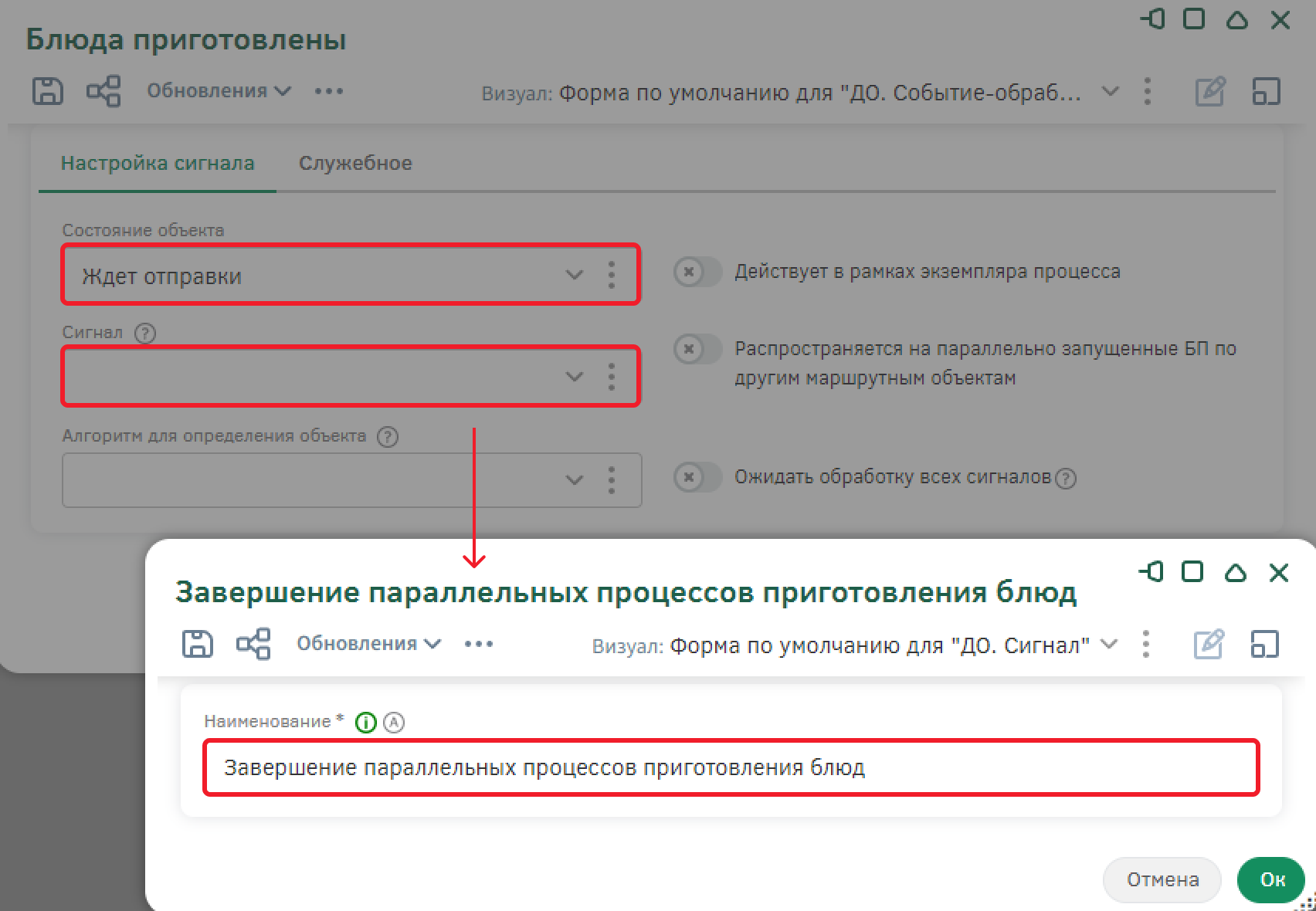Click the Отмена button
This screenshot has width=1316, height=911.
pos(1162,879)
